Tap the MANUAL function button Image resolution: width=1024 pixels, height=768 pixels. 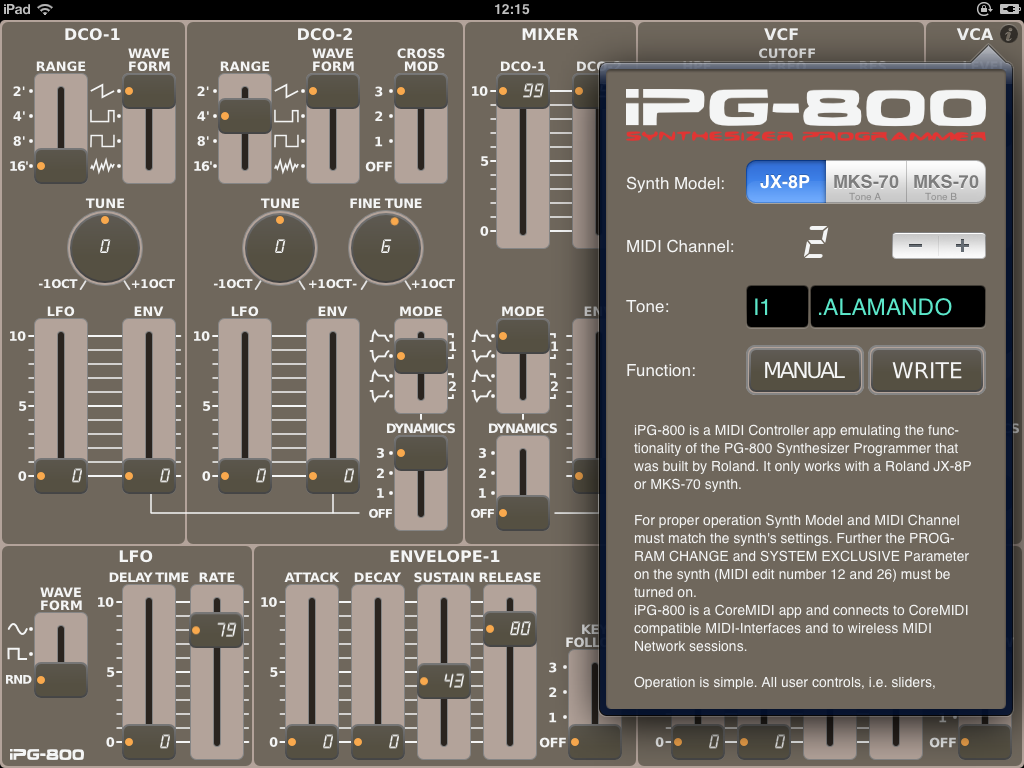(805, 370)
